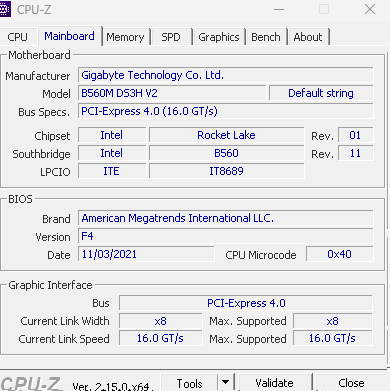Click the Close button at bottom

[351, 383]
